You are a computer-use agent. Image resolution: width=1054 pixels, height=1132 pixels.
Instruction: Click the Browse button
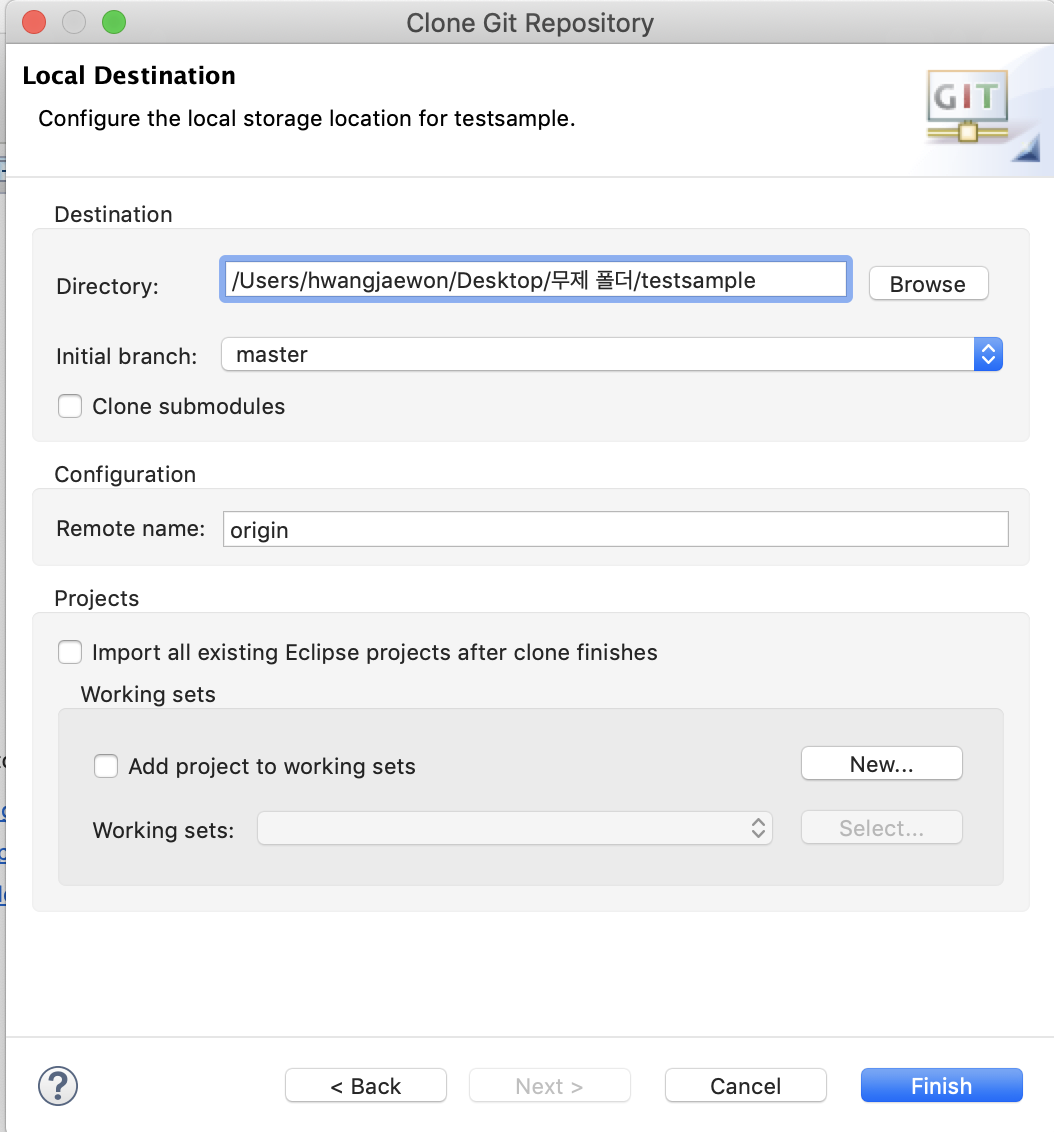point(928,284)
